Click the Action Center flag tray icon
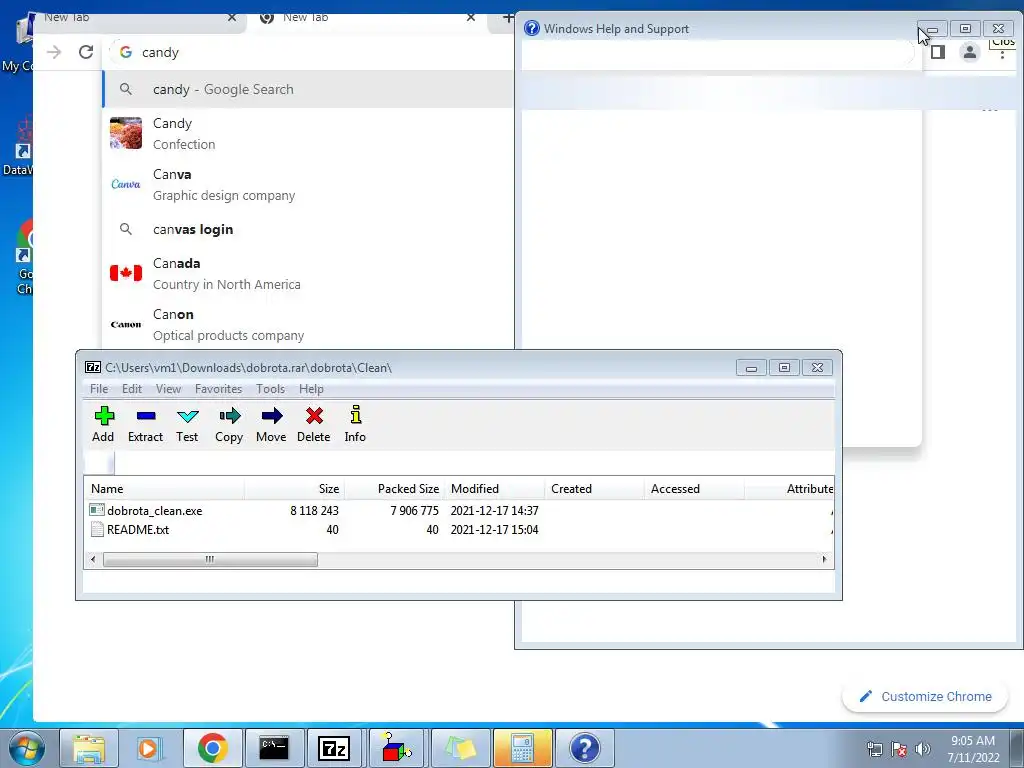 pyautogui.click(x=899, y=749)
